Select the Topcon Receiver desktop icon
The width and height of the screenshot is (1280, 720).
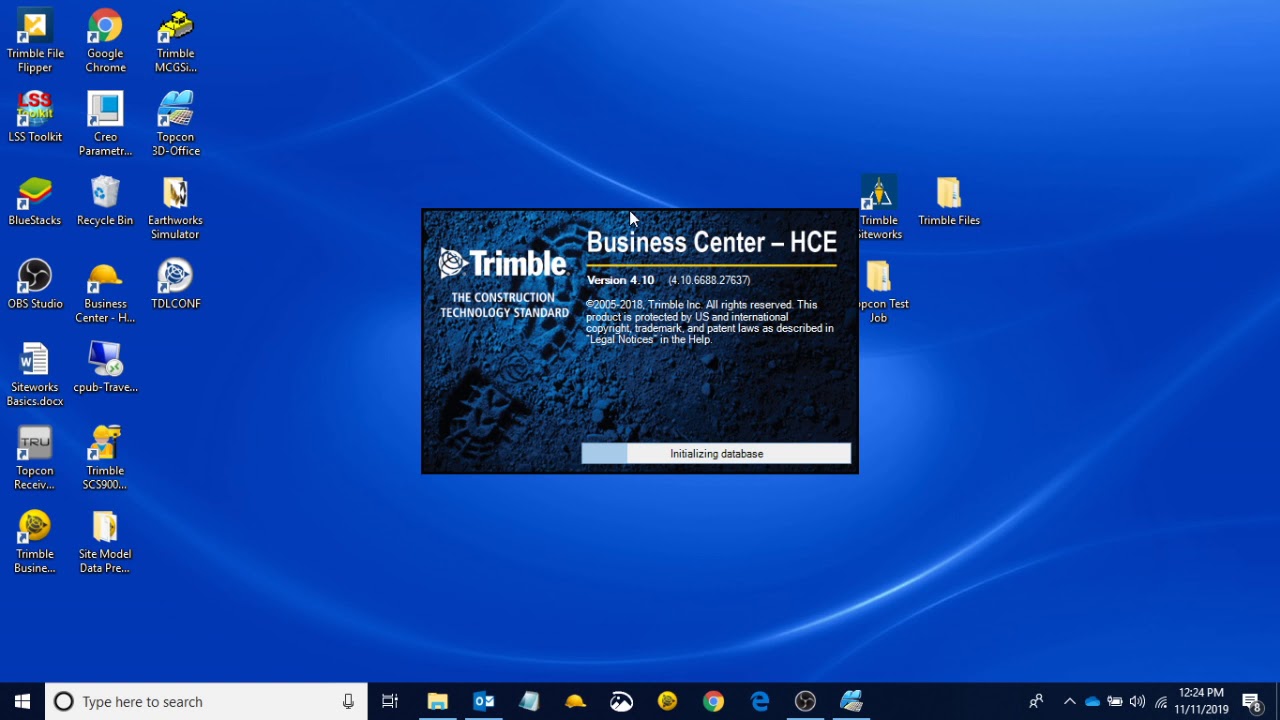(35, 458)
